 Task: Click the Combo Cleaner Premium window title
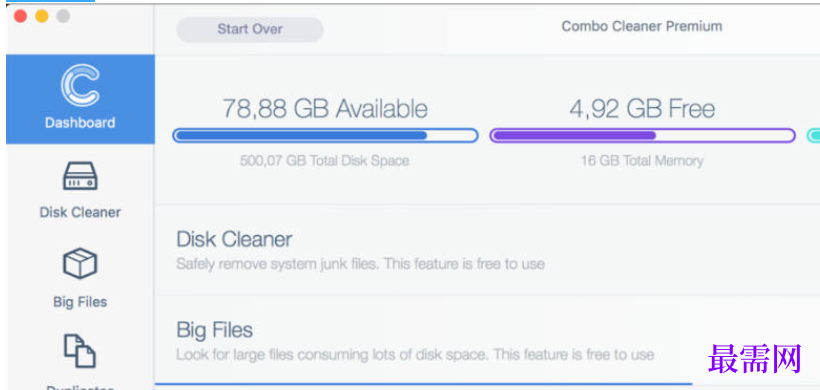642,26
